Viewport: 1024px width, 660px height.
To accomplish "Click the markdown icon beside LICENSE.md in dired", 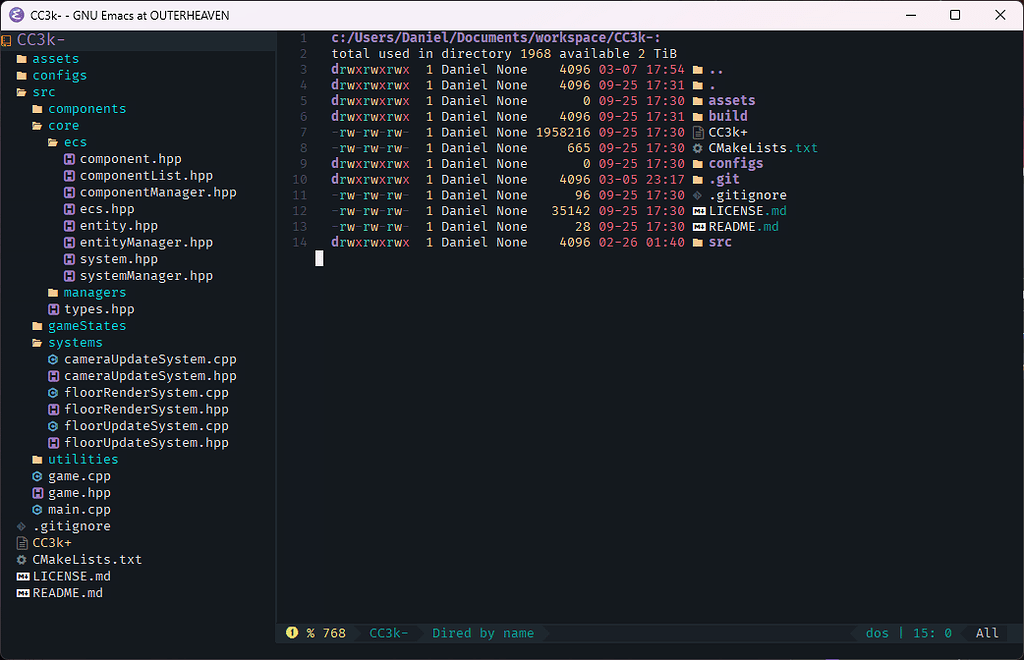I will (699, 211).
